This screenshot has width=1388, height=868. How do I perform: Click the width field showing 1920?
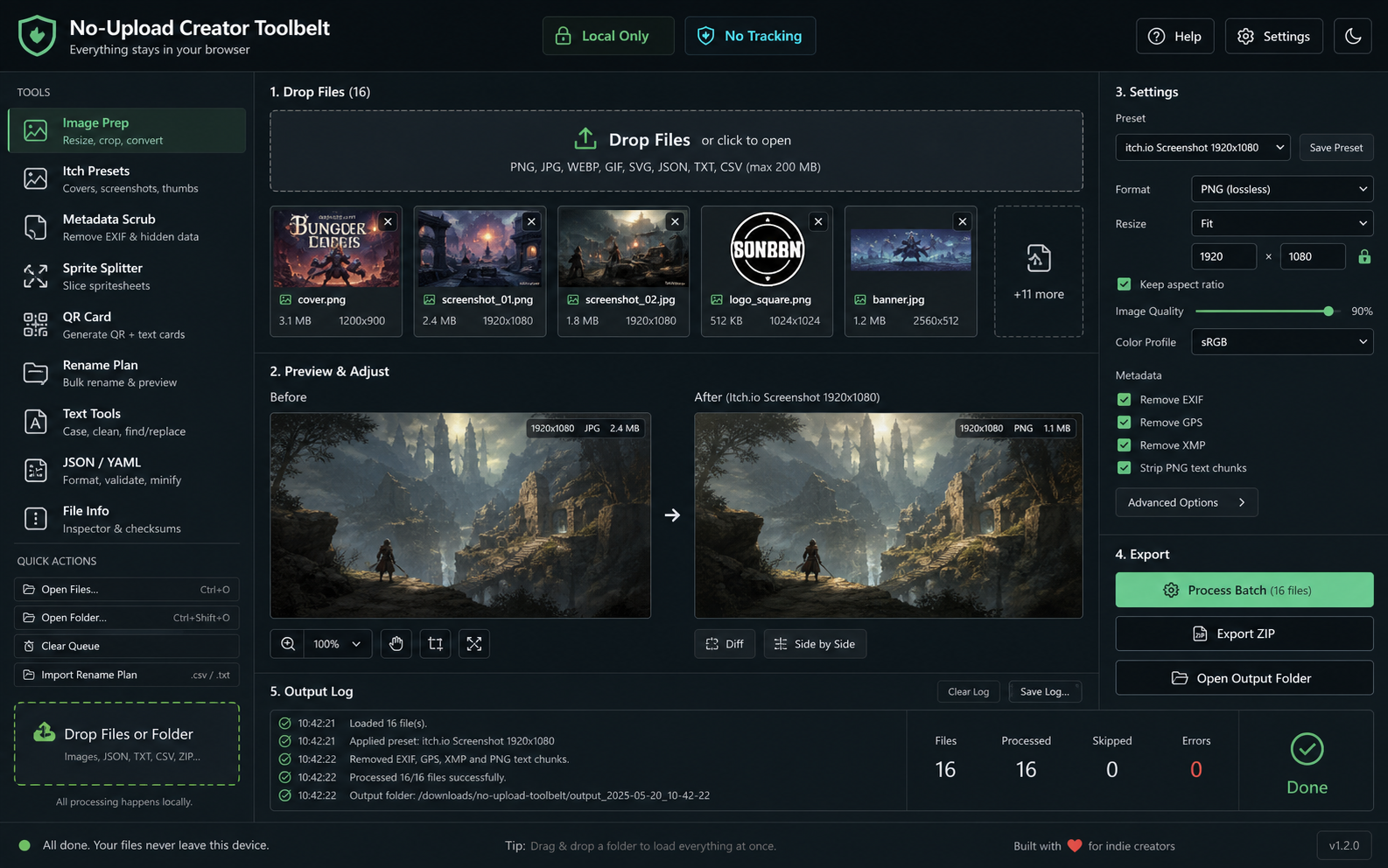[1223, 256]
